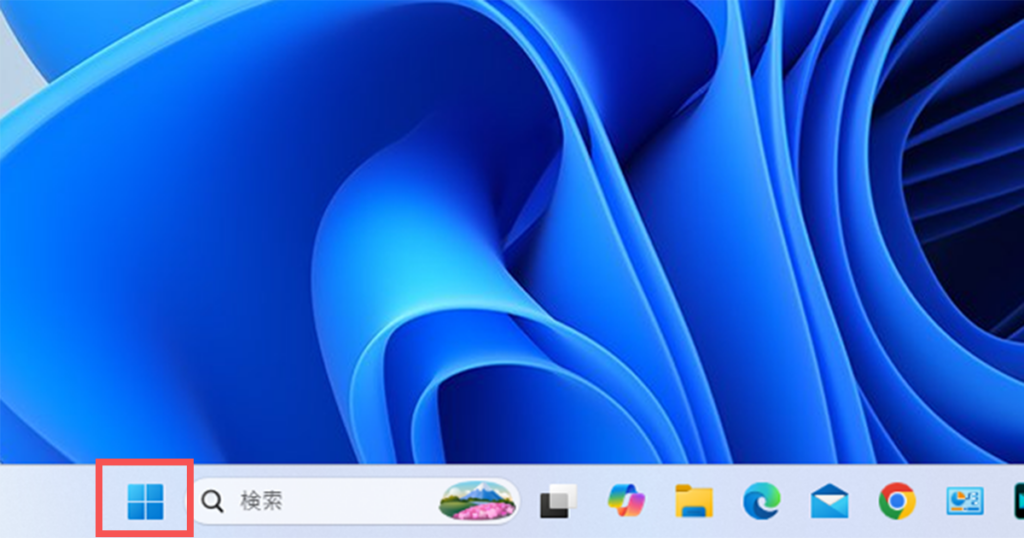This screenshot has width=1024, height=538.
Task: Focus the 検索 search text field
Action: [x=340, y=500]
